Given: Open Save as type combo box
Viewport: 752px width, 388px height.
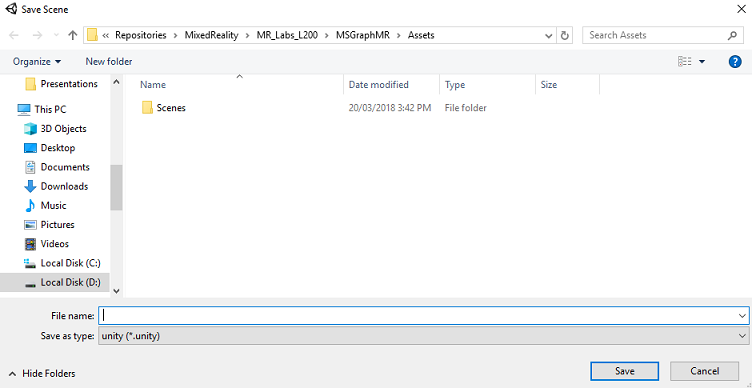Looking at the screenshot, I should click(423, 336).
